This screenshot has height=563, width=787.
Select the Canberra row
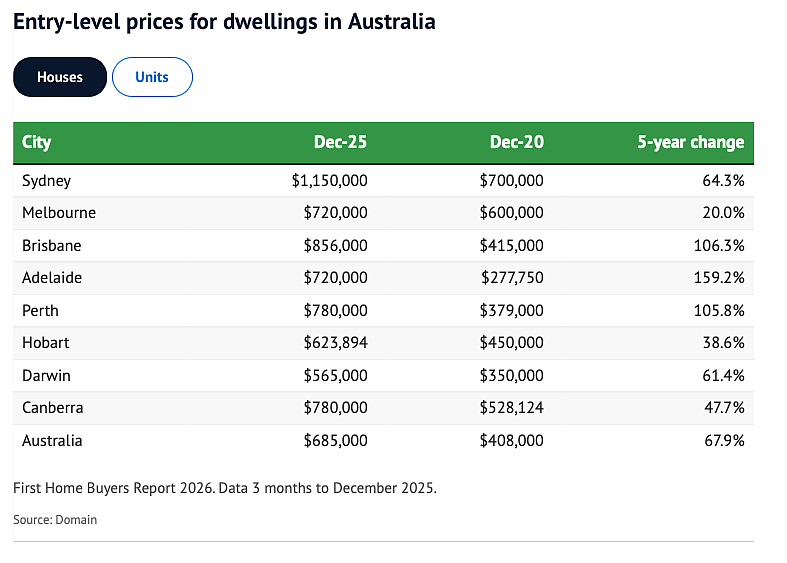[x=383, y=408]
